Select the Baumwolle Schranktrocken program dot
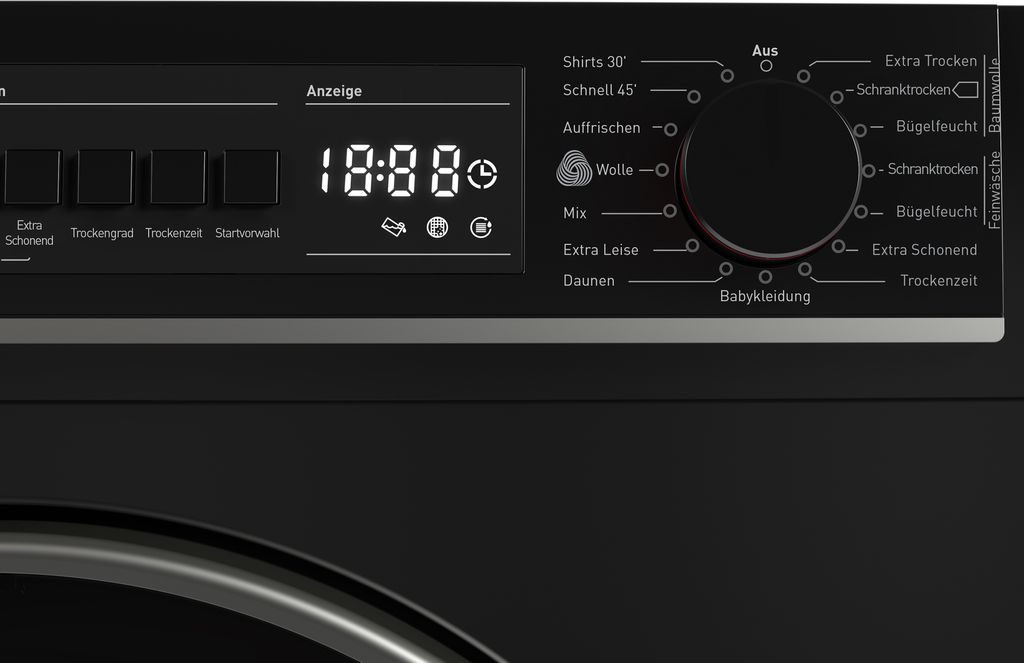Screen dimensions: 1024x663 click(x=837, y=97)
